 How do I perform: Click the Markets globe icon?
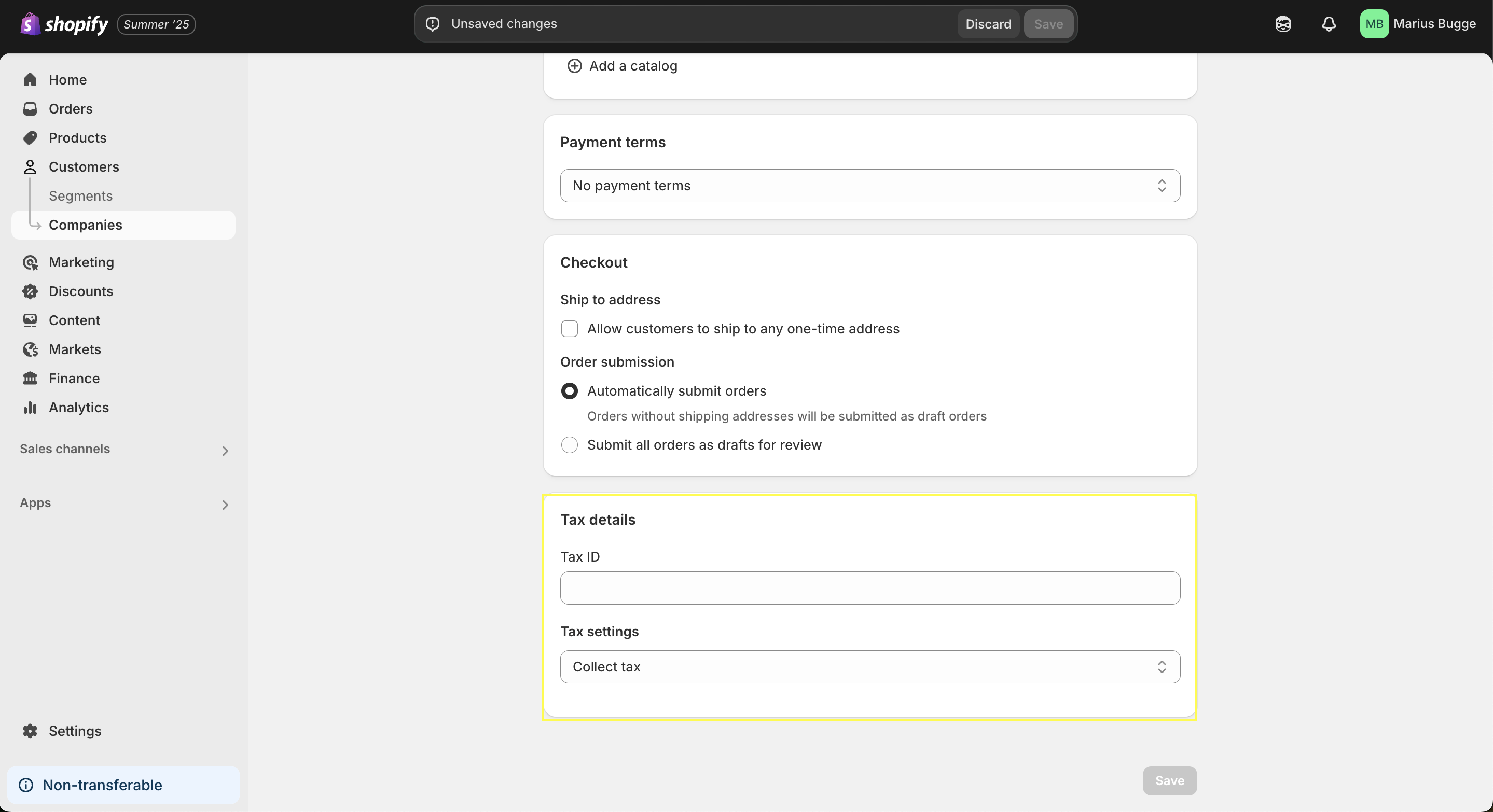tap(30, 349)
